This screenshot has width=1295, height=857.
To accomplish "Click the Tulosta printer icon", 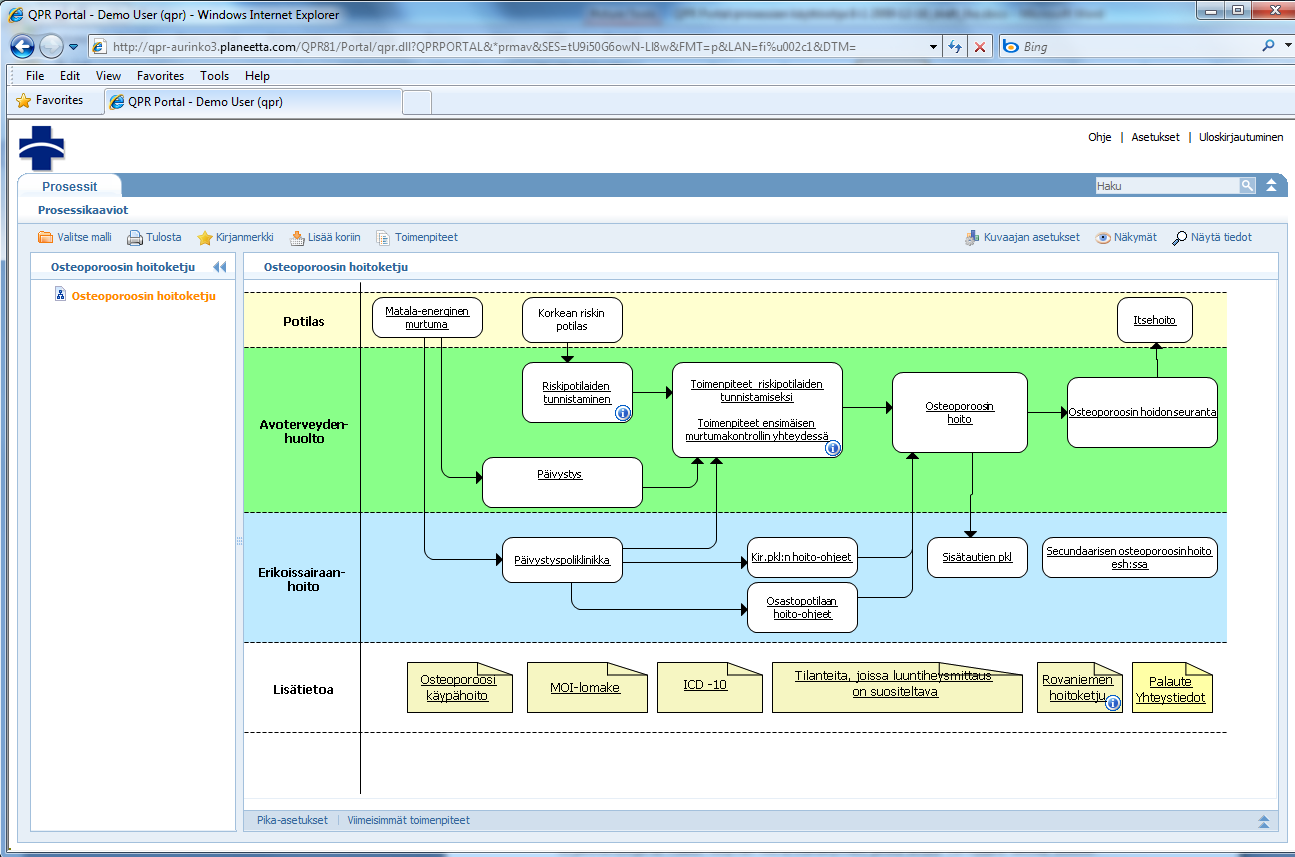I will tap(134, 238).
